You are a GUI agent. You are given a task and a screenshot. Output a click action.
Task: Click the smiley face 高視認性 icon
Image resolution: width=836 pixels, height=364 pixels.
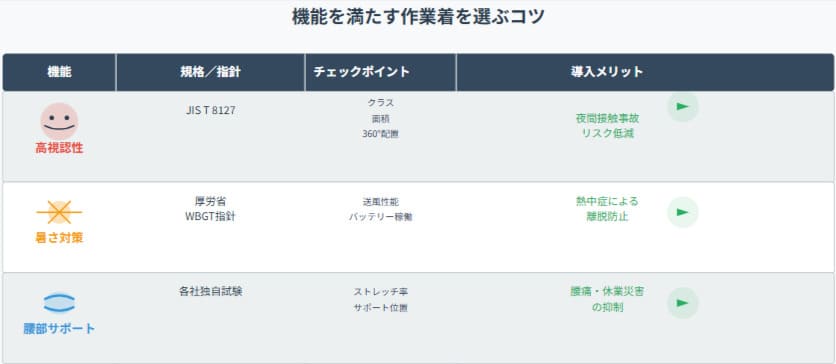(x=59, y=122)
